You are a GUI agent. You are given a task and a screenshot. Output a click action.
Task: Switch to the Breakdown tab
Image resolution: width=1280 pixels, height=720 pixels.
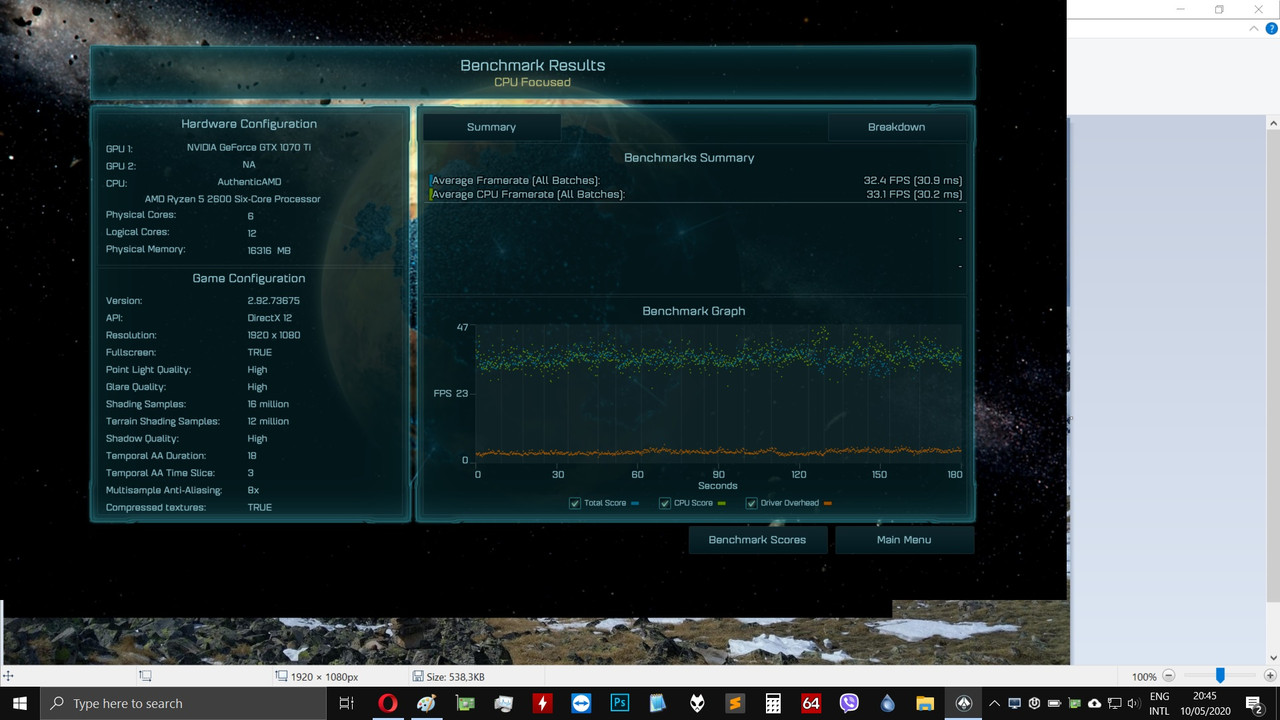pos(896,127)
